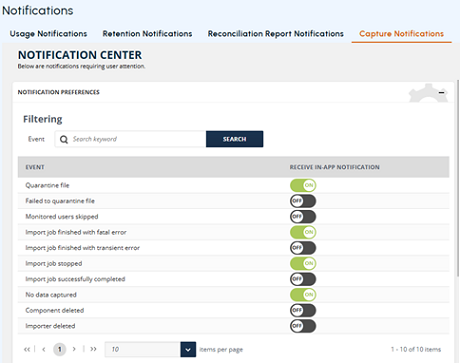Select Capture Notifications tab
Viewport: 460px width, 363px height.
pyautogui.click(x=401, y=34)
